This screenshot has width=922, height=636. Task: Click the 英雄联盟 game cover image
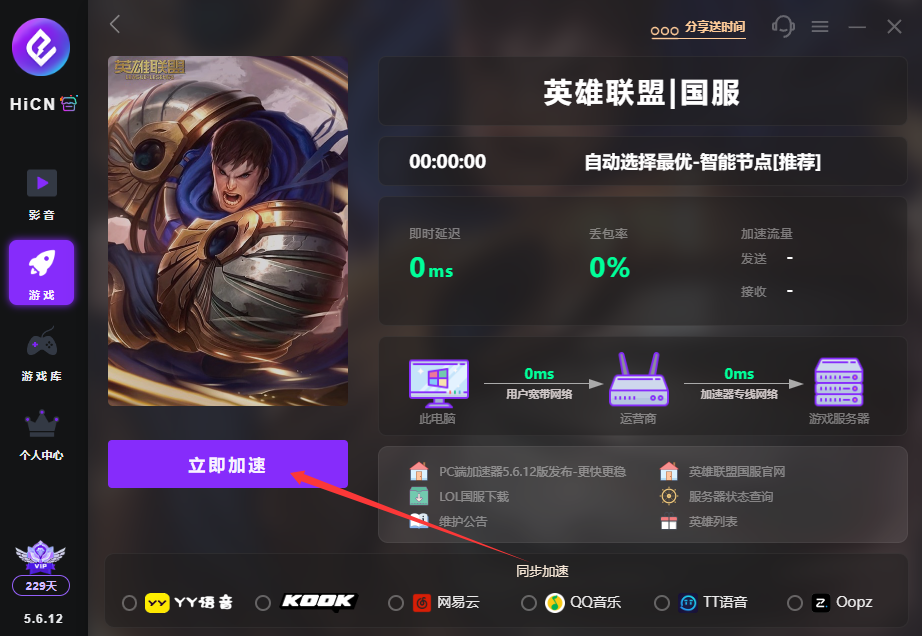pos(228,231)
